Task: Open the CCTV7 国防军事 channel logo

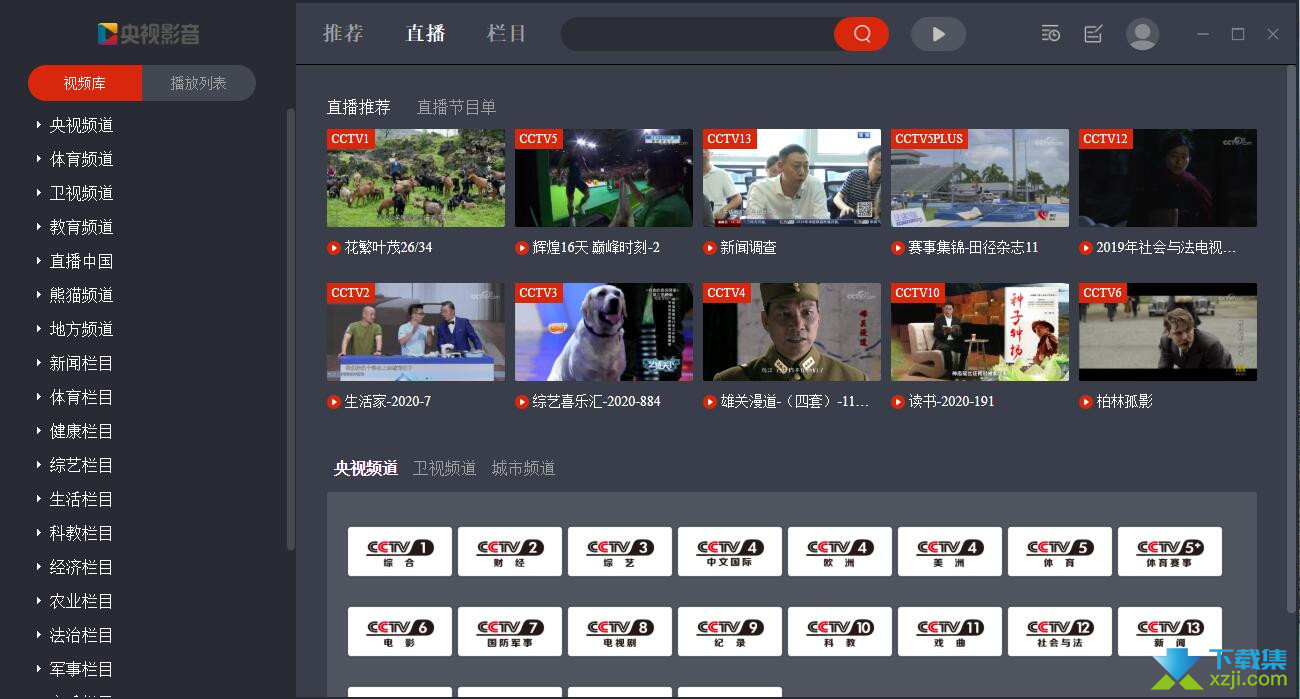Action: (510, 632)
